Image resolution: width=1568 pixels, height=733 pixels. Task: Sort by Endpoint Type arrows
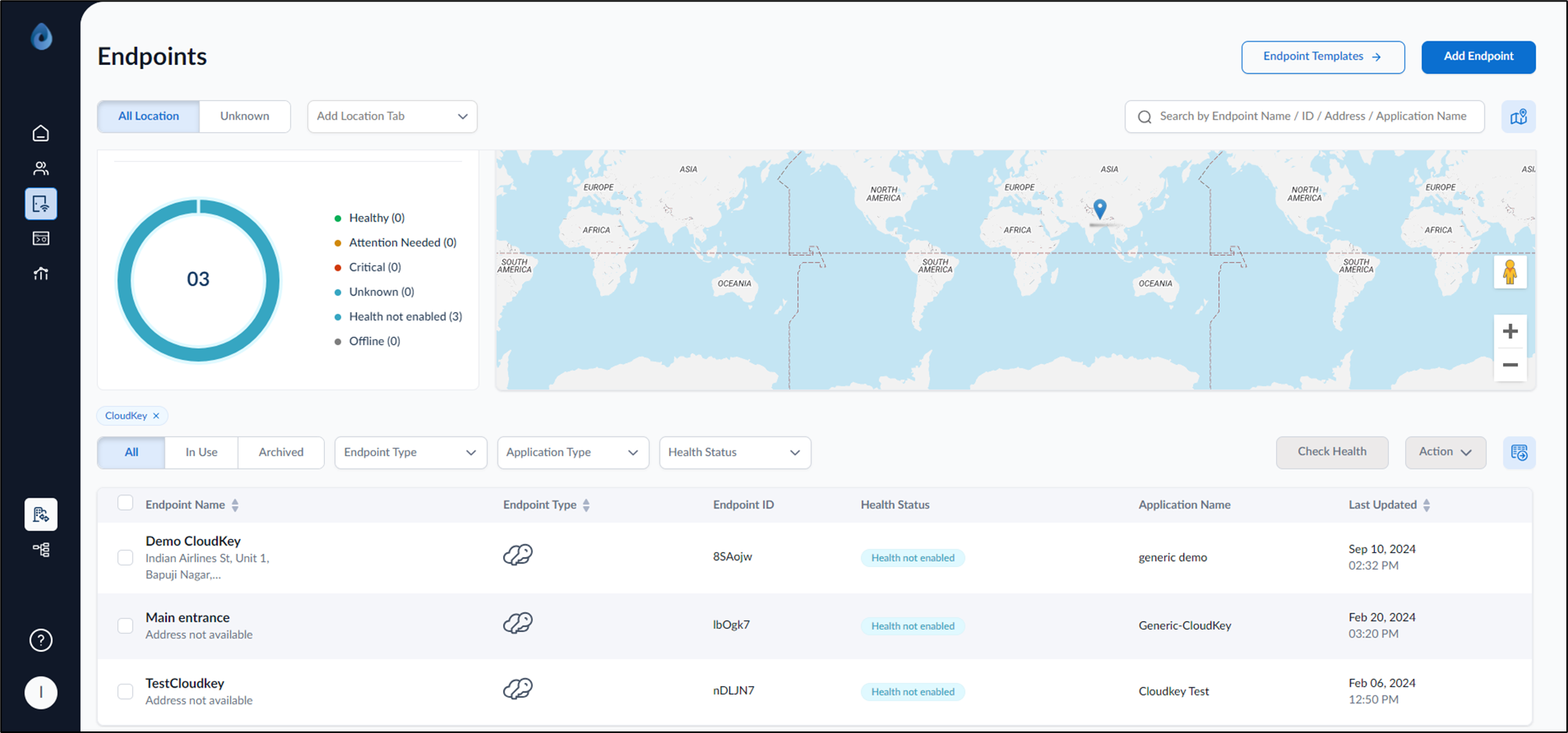point(586,505)
